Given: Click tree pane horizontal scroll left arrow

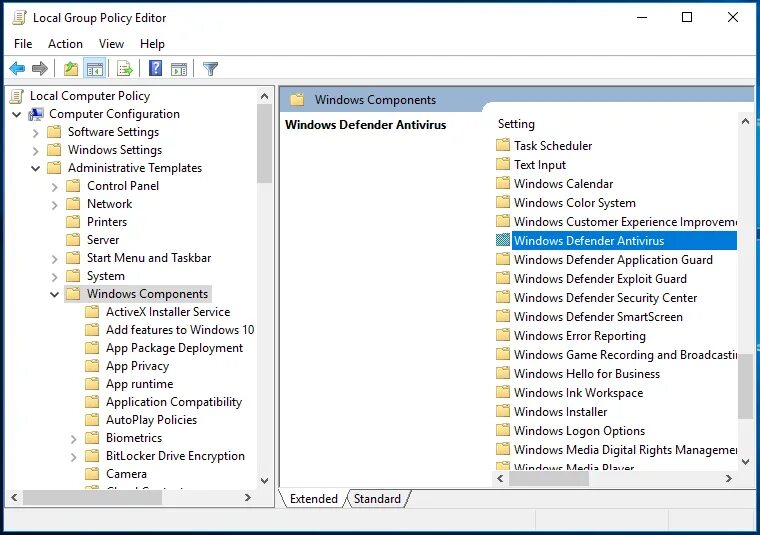Looking at the screenshot, I should click(15, 498).
